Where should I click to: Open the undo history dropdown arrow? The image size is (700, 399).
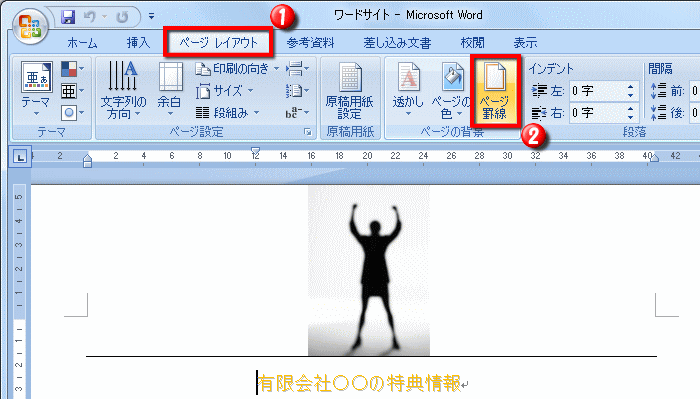pyautogui.click(x=104, y=17)
